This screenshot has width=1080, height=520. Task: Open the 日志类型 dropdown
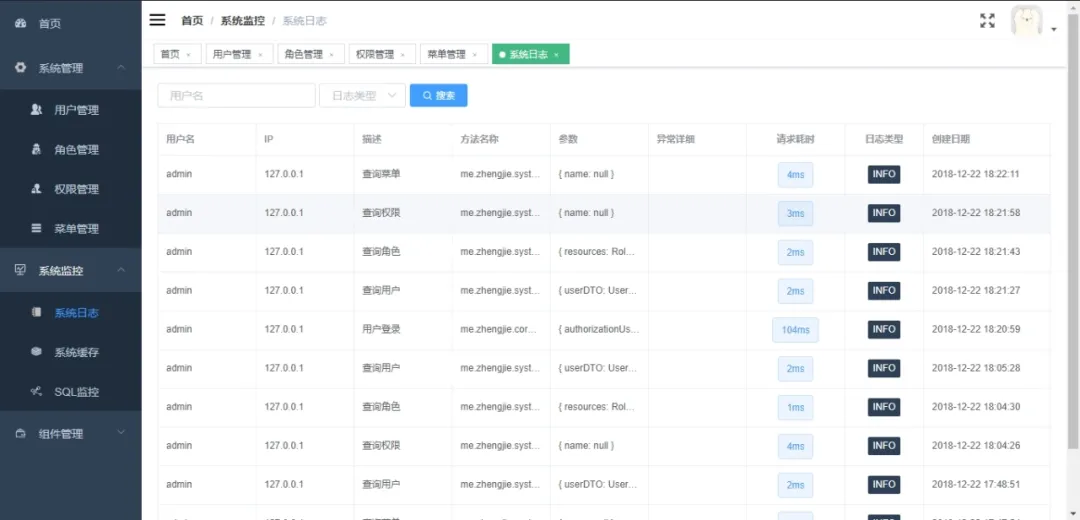tap(362, 96)
